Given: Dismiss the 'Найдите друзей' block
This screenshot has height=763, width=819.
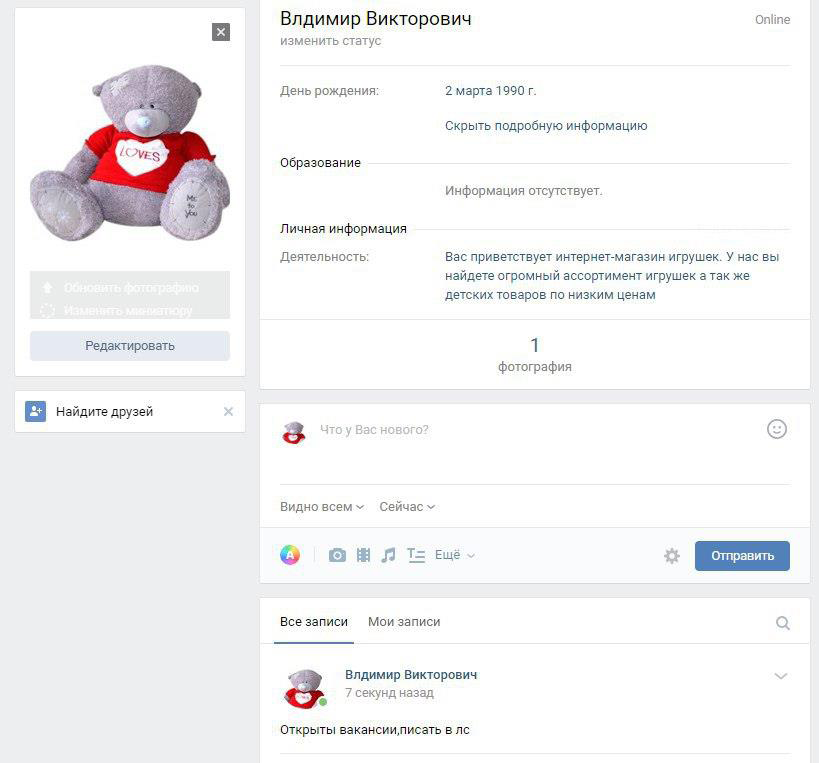Looking at the screenshot, I should point(228,411).
